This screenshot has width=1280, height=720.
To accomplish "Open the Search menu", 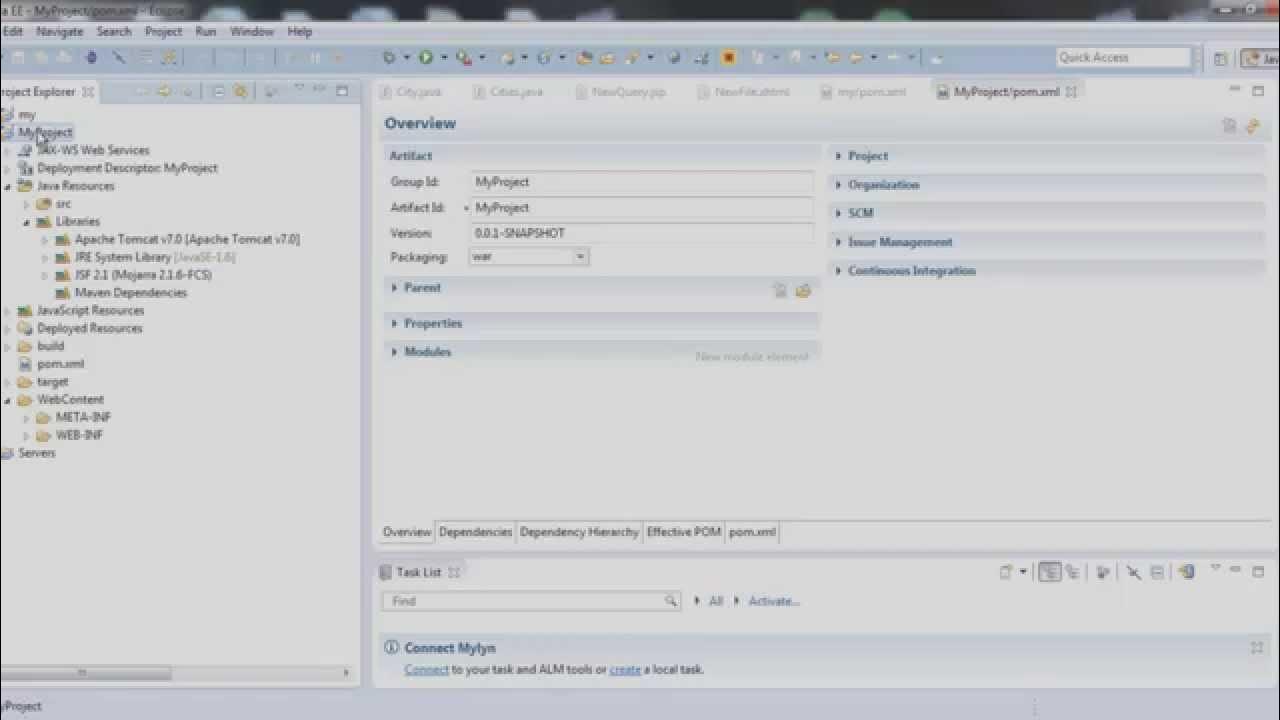I will pos(114,32).
